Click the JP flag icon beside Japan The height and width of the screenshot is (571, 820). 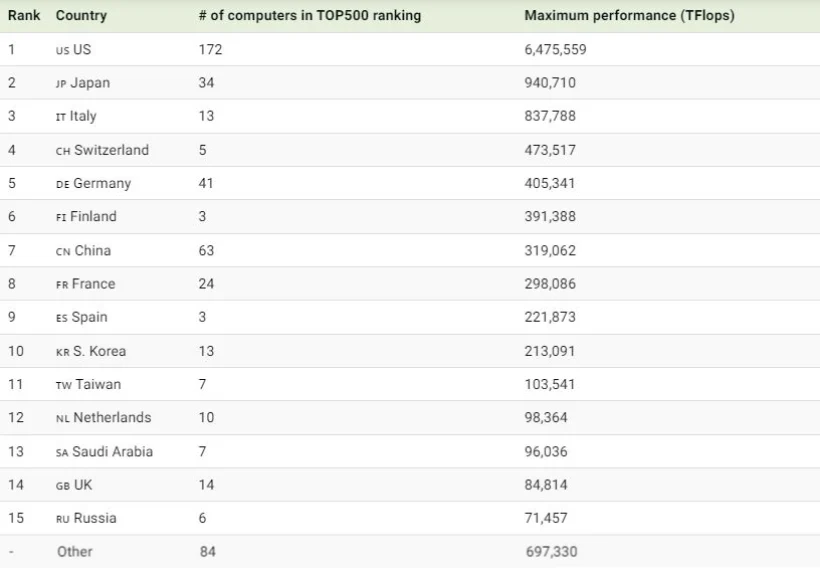(62, 84)
